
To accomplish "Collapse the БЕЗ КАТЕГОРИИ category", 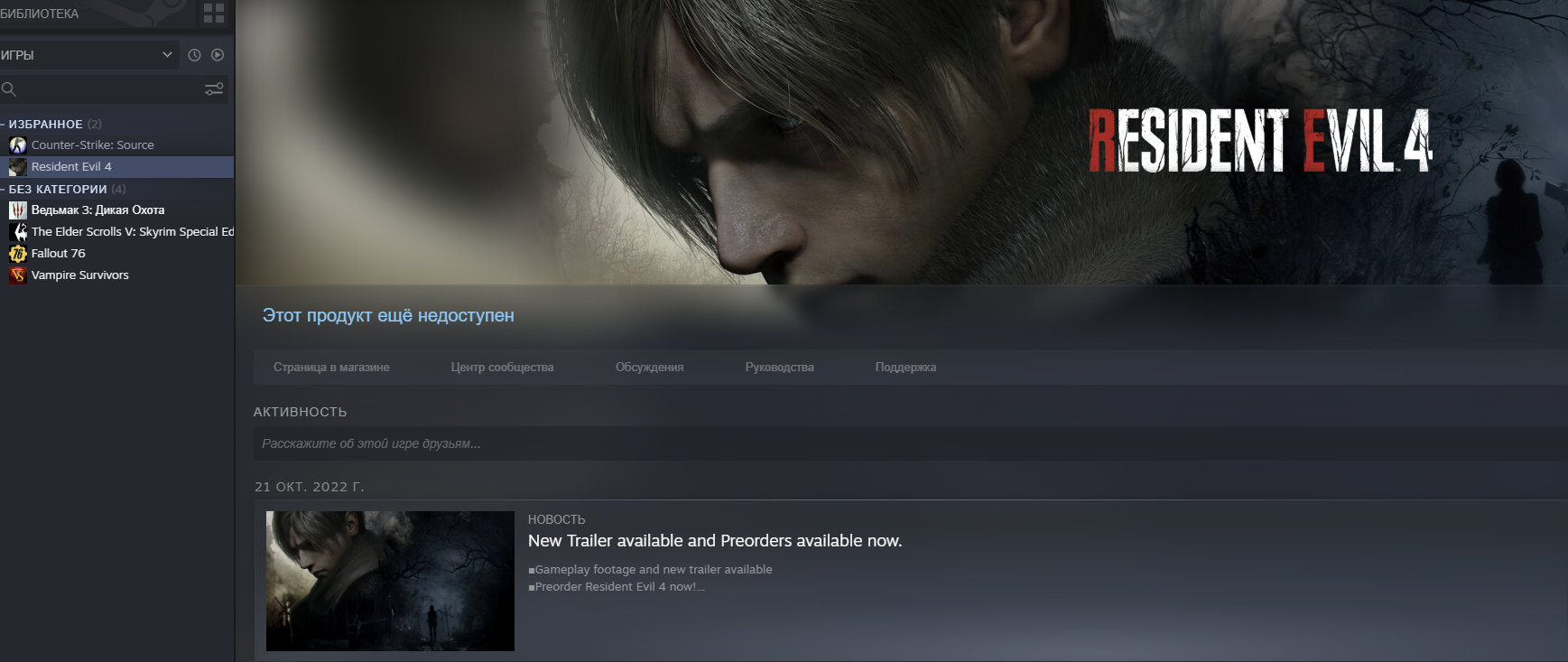I will click(58, 189).
